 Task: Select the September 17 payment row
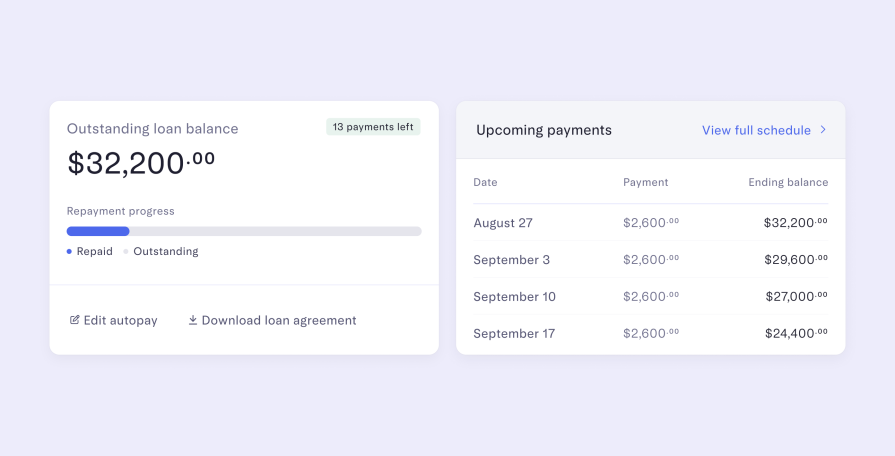tap(650, 333)
